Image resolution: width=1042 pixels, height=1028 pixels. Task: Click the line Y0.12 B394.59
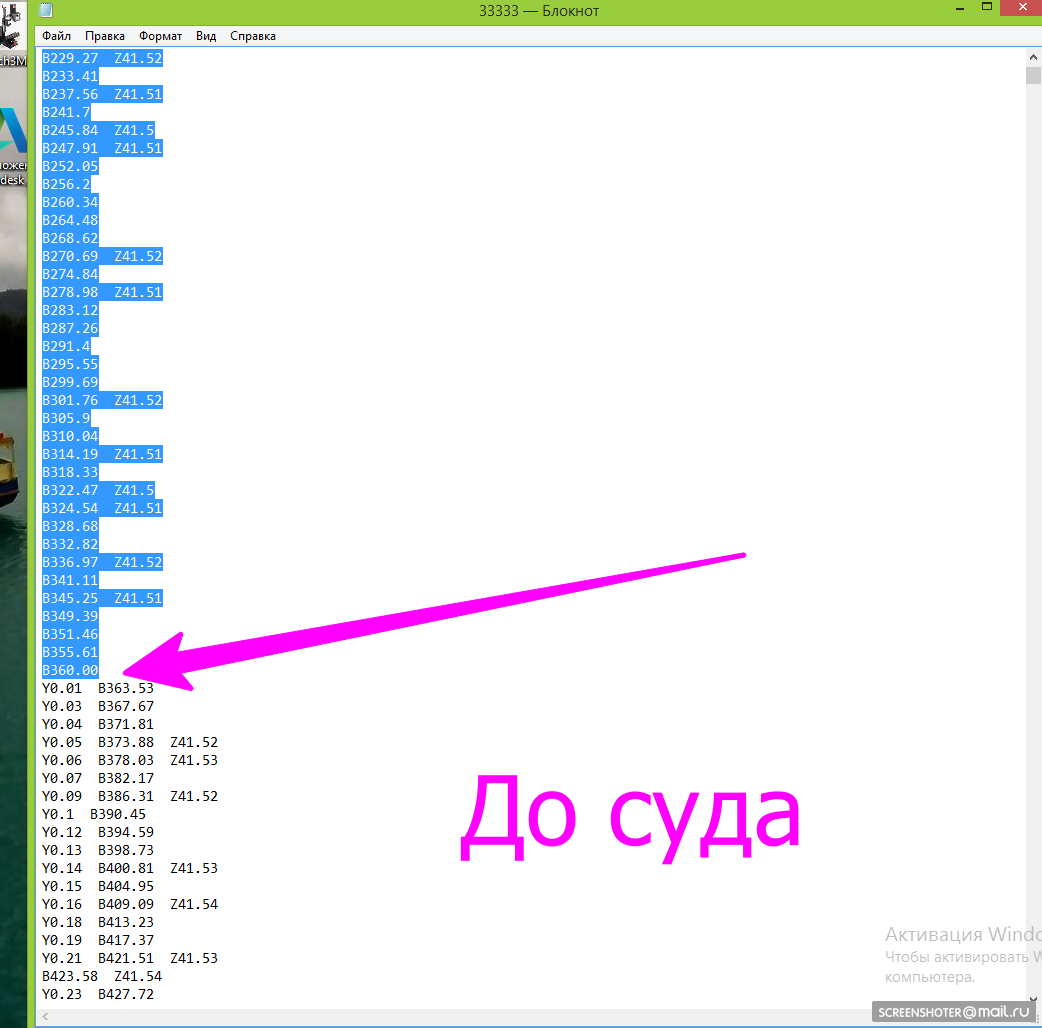tap(98, 832)
